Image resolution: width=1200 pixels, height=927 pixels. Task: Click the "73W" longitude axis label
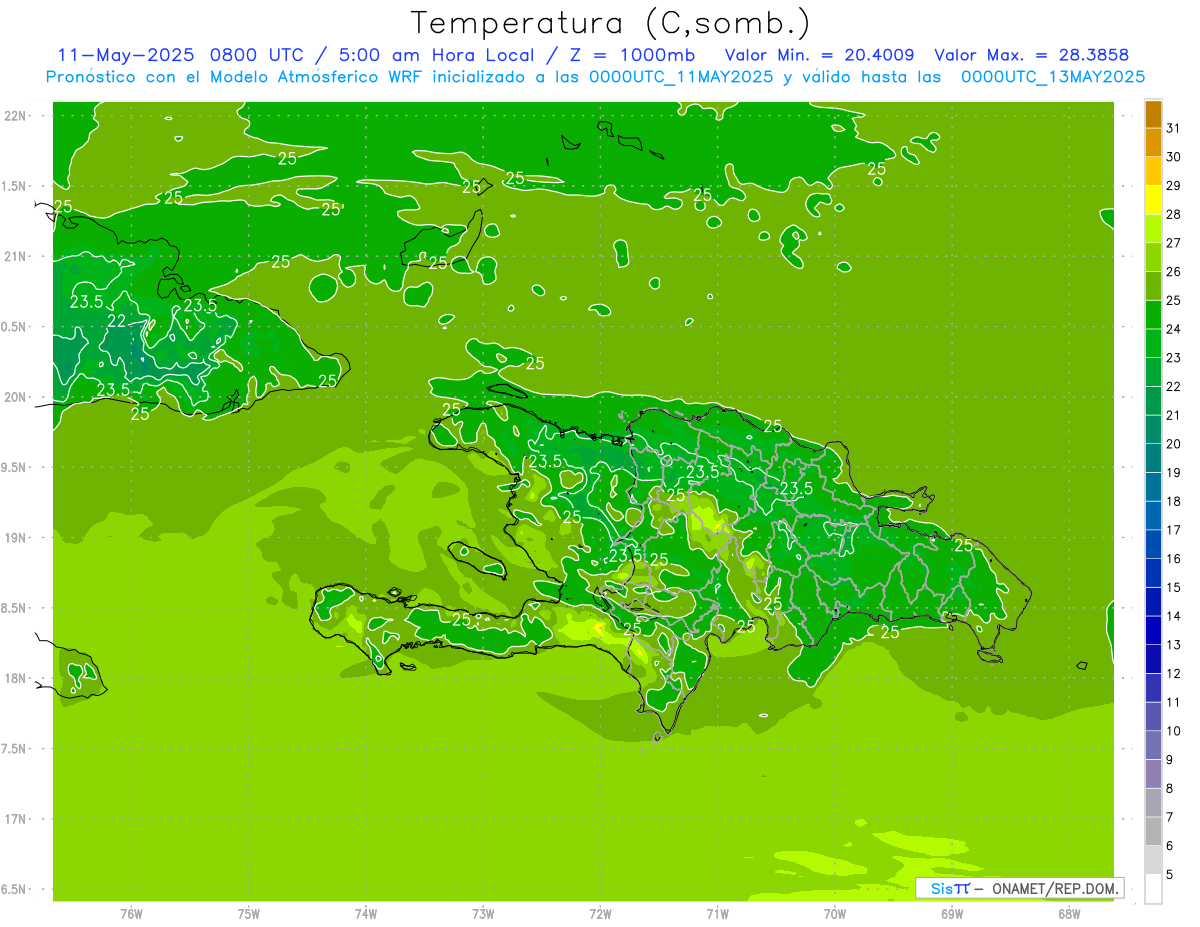(483, 913)
